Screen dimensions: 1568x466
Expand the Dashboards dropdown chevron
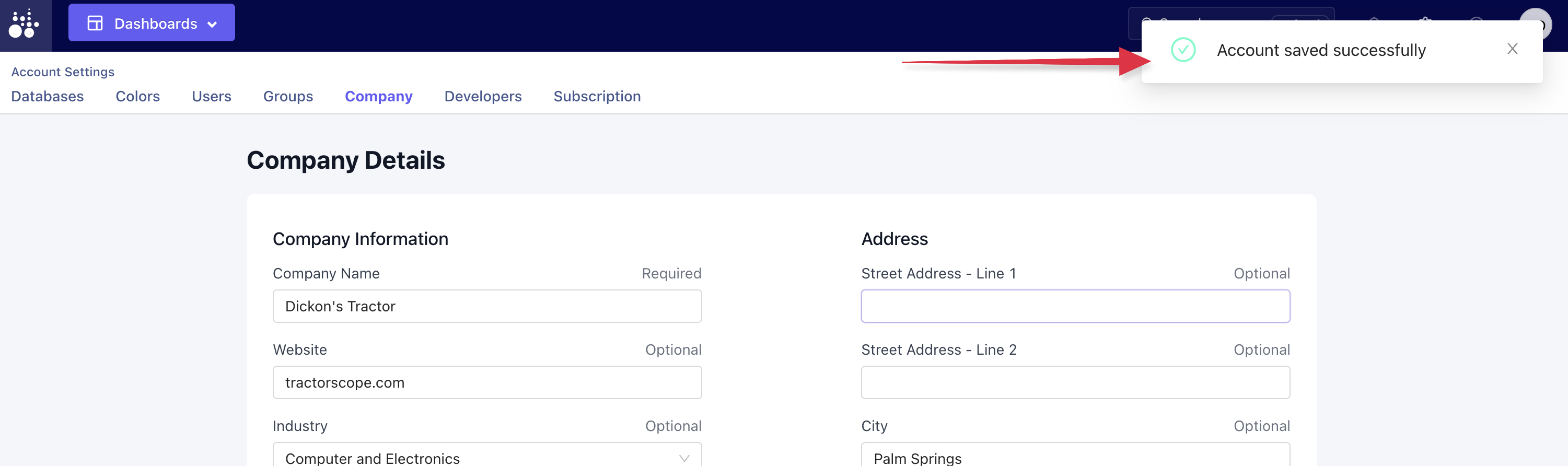click(x=213, y=25)
